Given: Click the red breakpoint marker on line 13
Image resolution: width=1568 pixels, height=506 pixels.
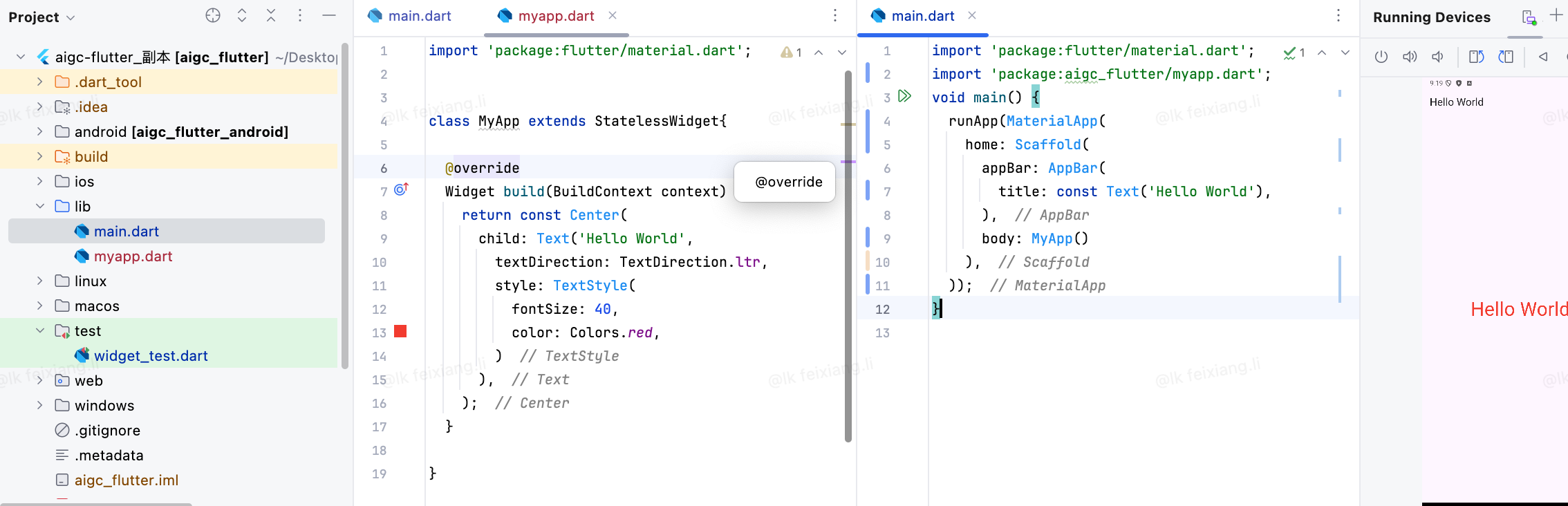Looking at the screenshot, I should point(400,331).
